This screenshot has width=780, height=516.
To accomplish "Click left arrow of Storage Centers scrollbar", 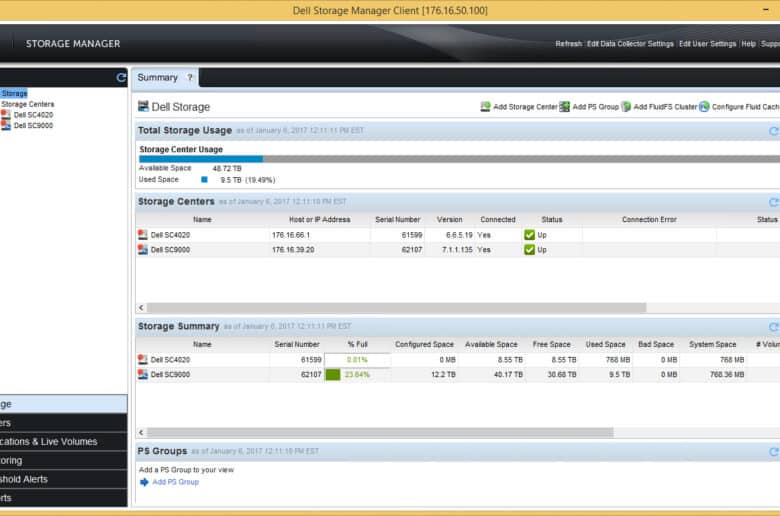I will (x=141, y=308).
